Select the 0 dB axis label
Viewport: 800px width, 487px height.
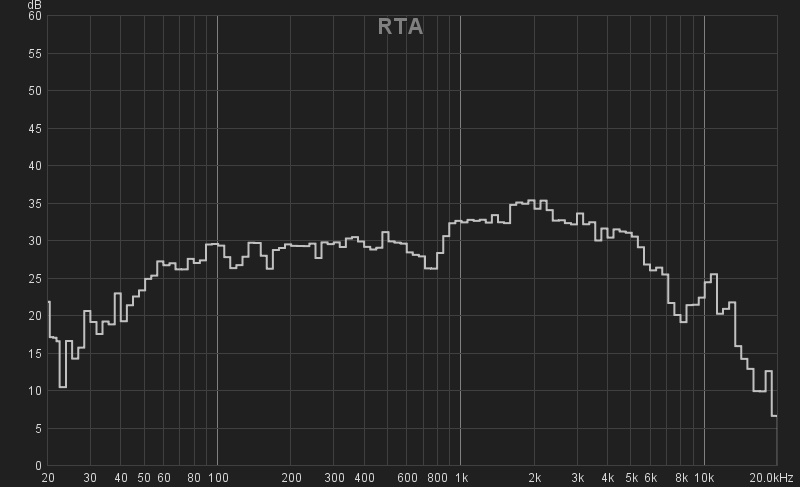click(38, 466)
